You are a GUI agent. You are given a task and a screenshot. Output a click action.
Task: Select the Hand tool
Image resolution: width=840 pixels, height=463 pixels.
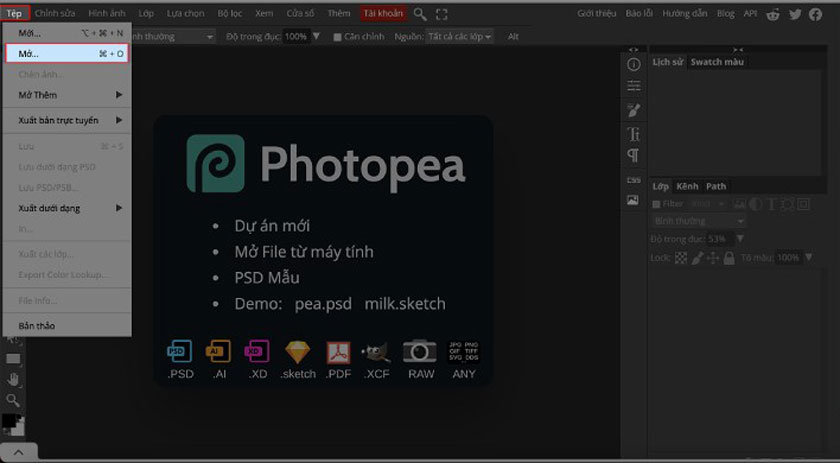click(13, 380)
